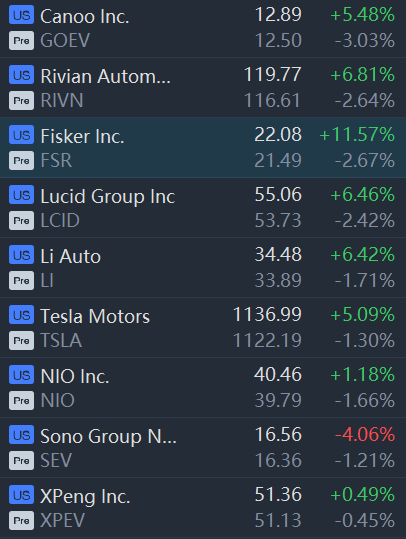Click the Li Auto price 34.48
This screenshot has height=539, width=406.
(278, 255)
